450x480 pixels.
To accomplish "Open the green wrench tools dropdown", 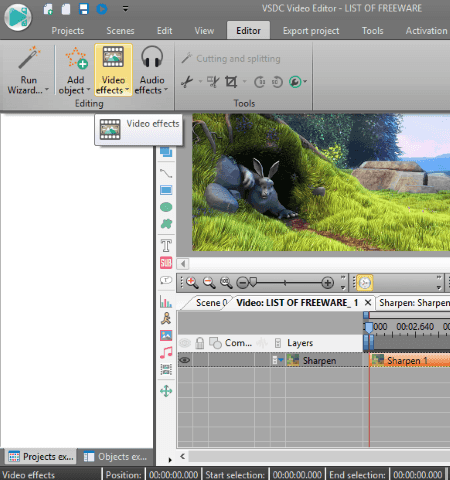I will (x=298, y=82).
